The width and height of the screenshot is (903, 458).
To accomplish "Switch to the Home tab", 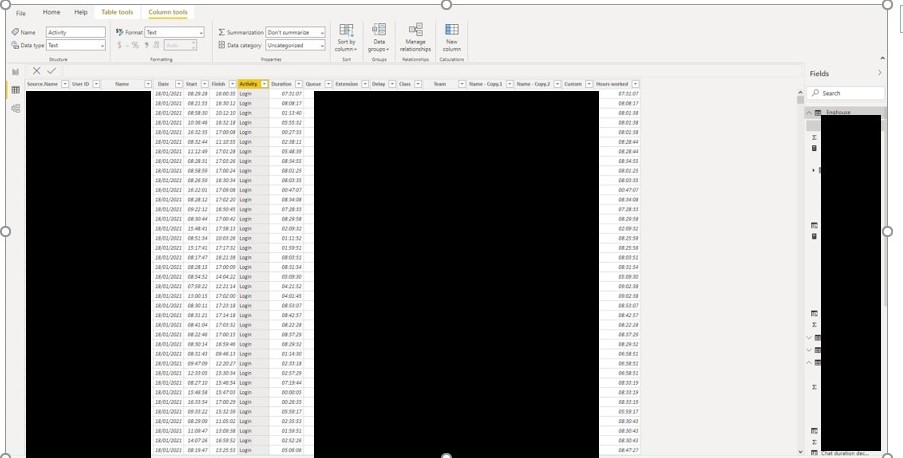I will [x=51, y=12].
